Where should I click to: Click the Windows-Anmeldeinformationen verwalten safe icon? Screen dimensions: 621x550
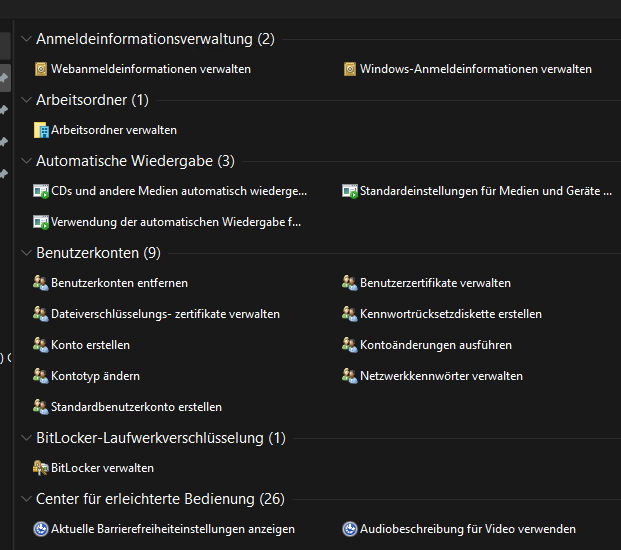[350, 69]
